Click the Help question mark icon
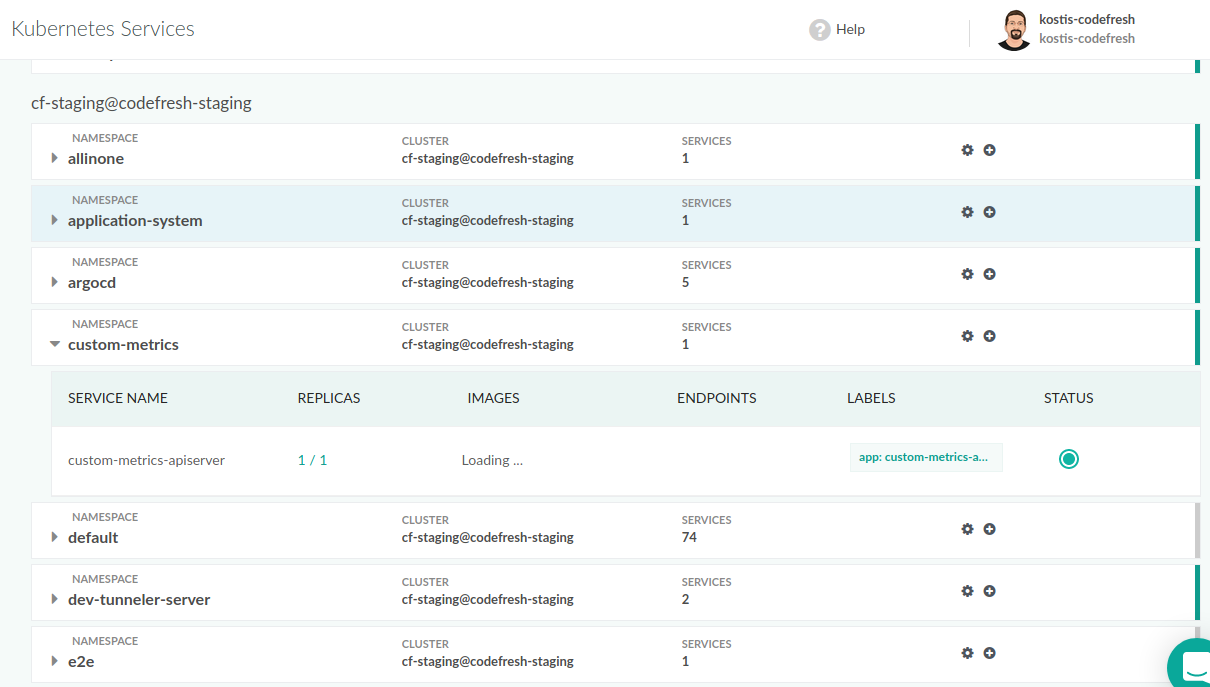This screenshot has width=1210, height=687. click(x=820, y=30)
